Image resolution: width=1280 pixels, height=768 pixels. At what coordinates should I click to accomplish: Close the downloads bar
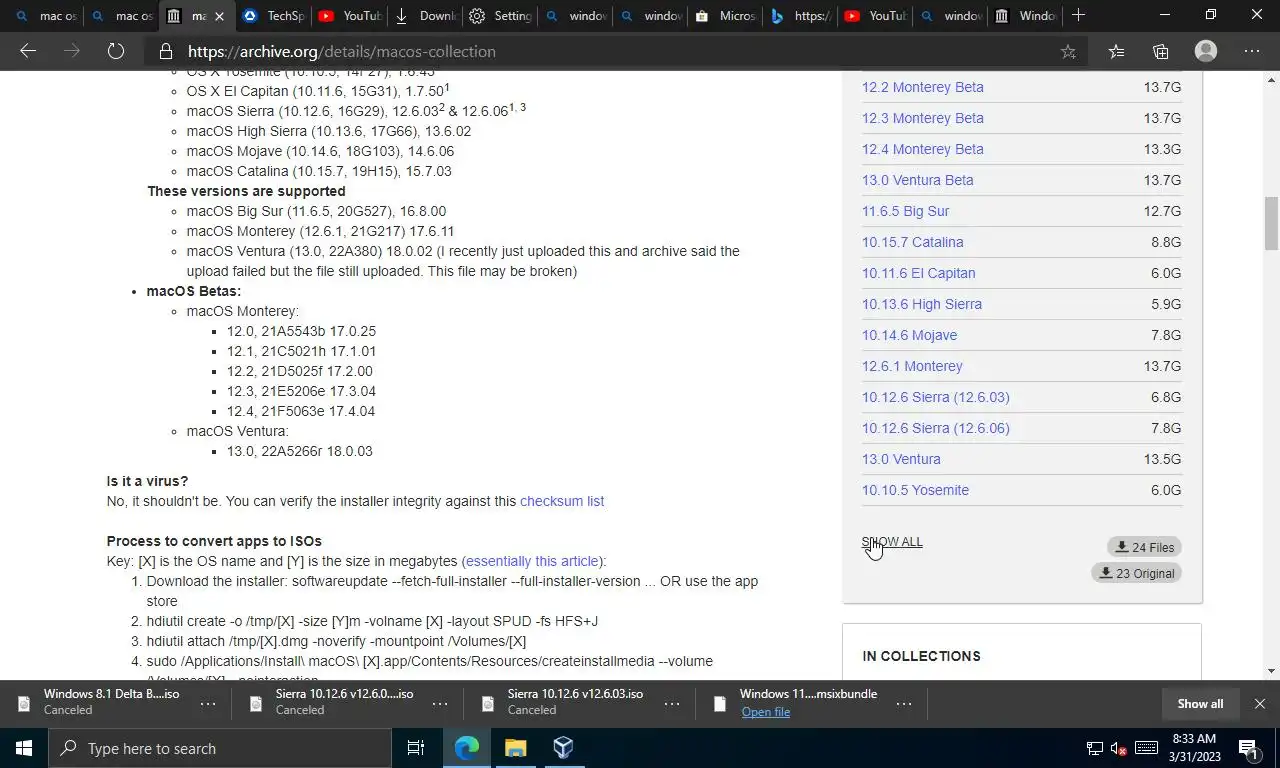(1260, 703)
